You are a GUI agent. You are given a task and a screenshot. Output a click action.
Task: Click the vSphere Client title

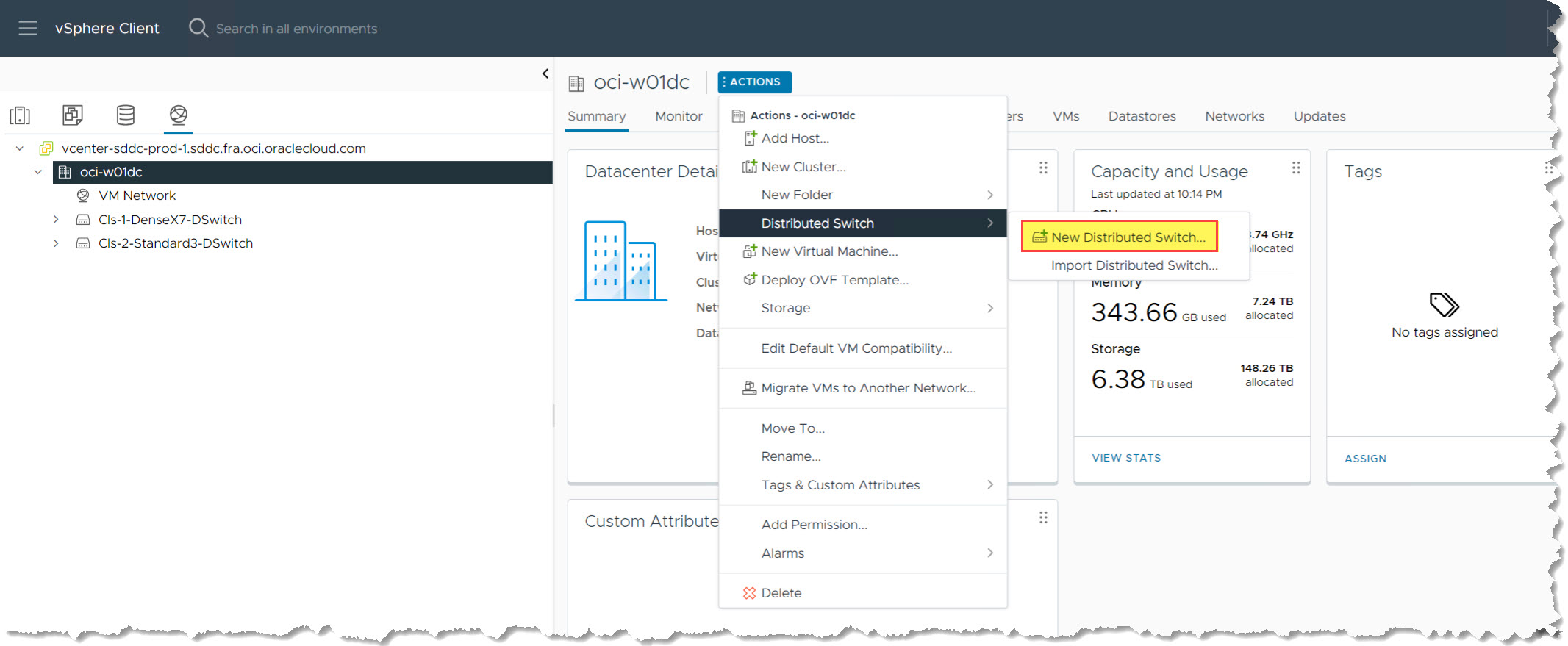point(107,28)
